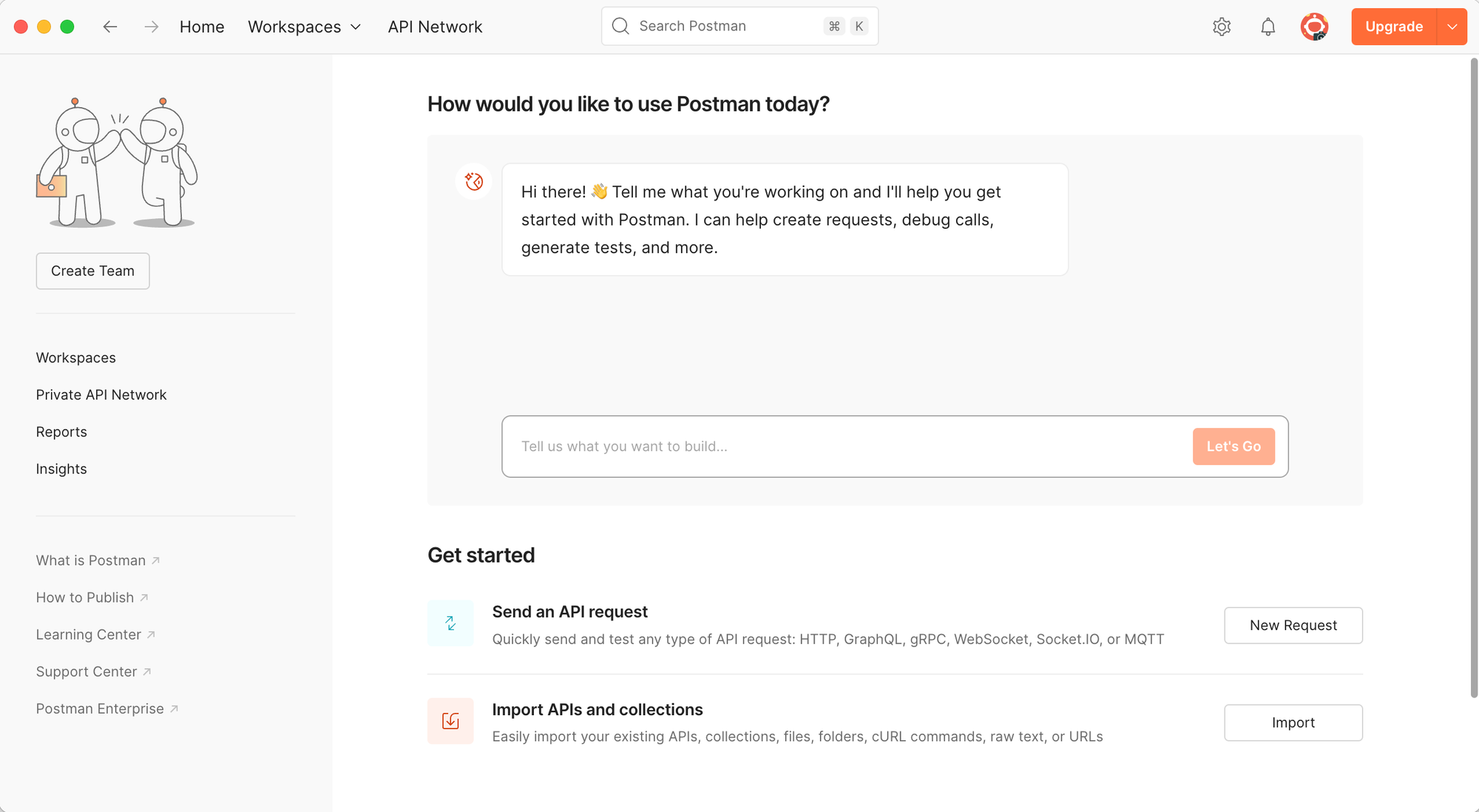Click the Import APIs and collections icon
This screenshot has height=812, width=1479.
pyautogui.click(x=450, y=721)
